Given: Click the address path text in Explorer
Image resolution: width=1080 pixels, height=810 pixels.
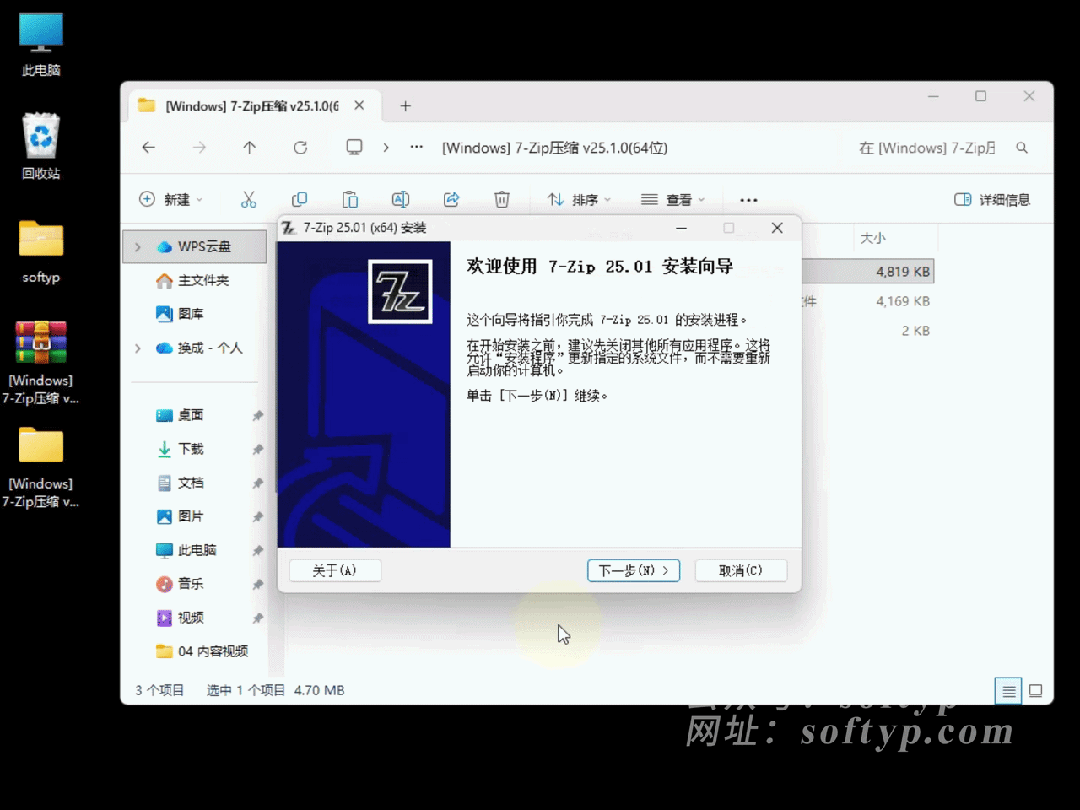Looking at the screenshot, I should (554, 148).
